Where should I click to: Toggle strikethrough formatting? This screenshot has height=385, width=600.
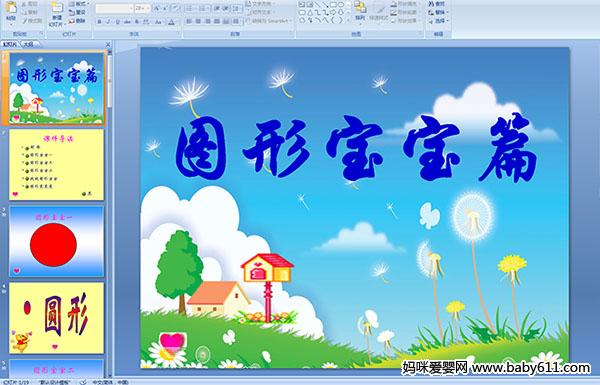pos(127,22)
